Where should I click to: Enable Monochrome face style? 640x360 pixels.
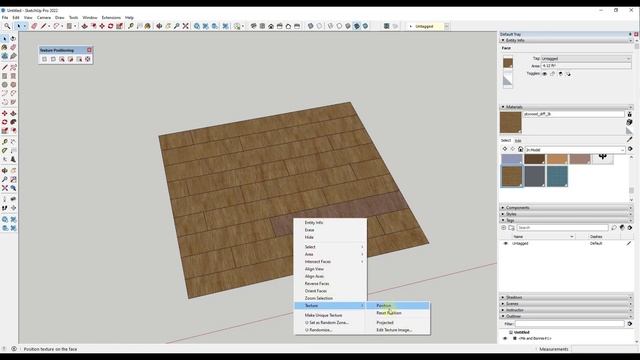[365, 26]
